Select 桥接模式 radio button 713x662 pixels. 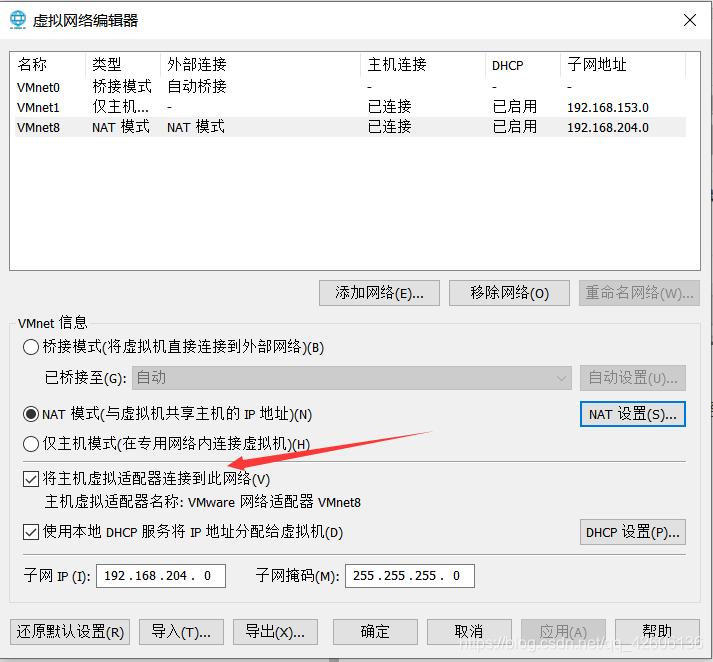[31, 347]
